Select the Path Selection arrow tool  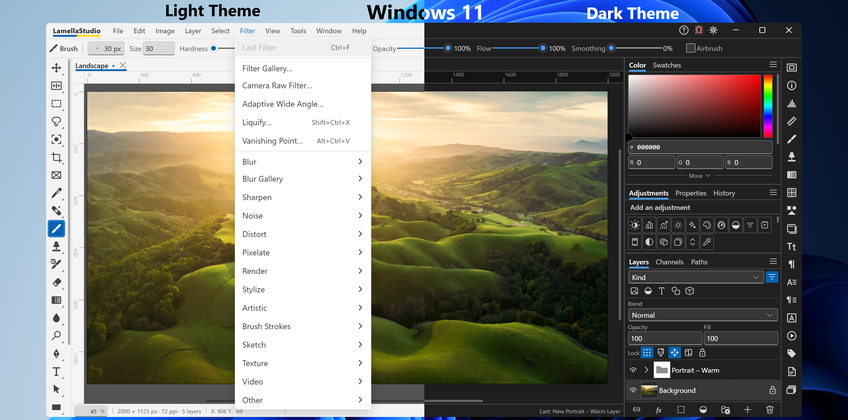click(x=56, y=389)
